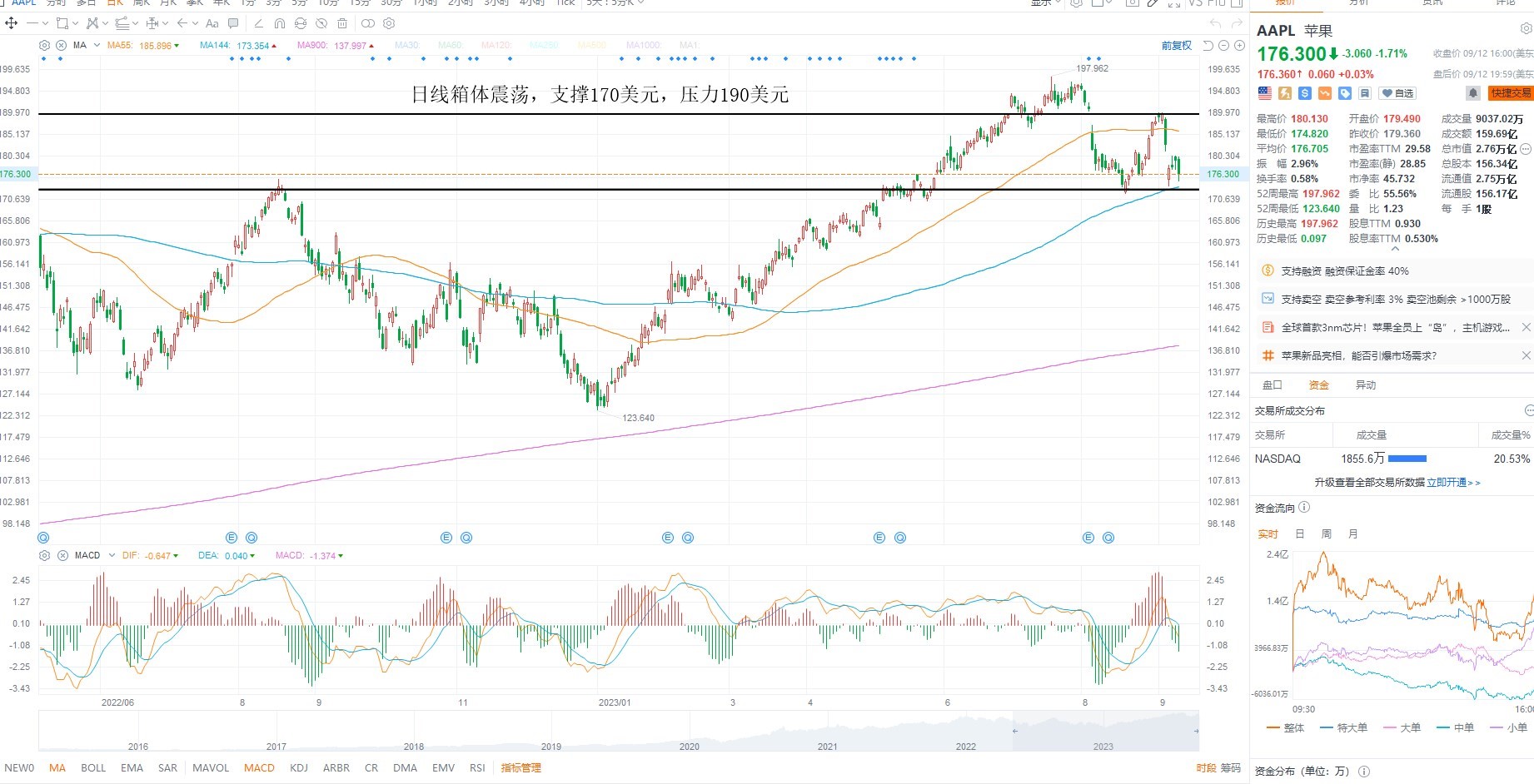This screenshot has height=784, width=1534.
Task: Open the 异动 tab
Action: (x=1366, y=385)
